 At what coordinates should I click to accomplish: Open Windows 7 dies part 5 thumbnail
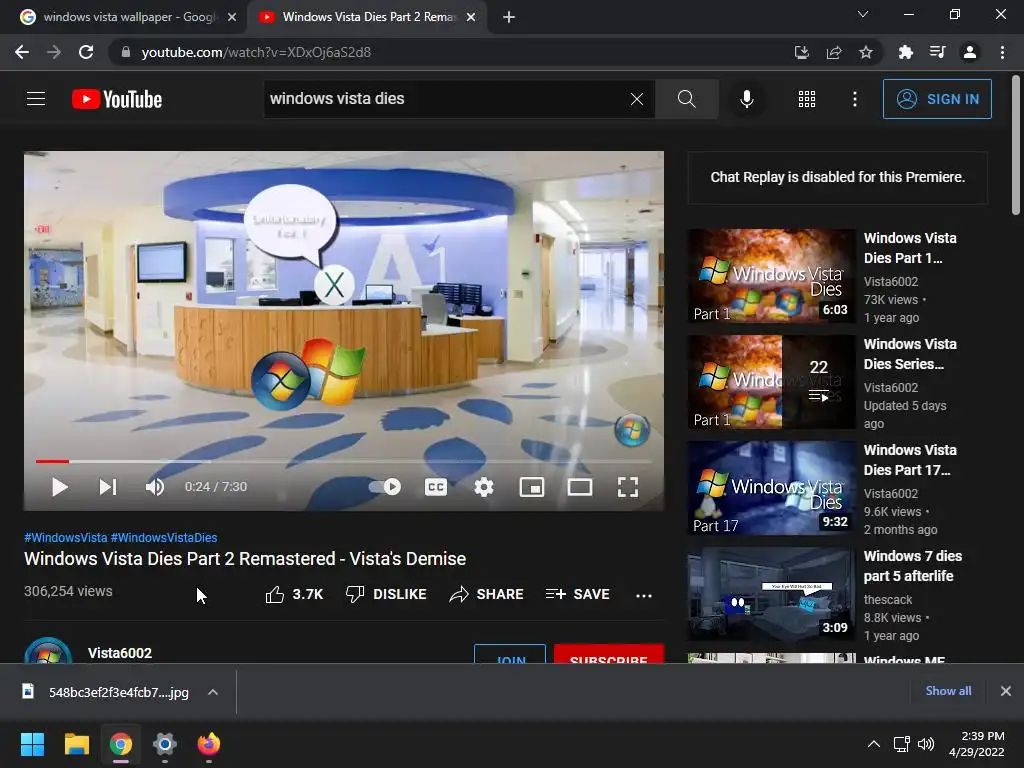[771, 594]
